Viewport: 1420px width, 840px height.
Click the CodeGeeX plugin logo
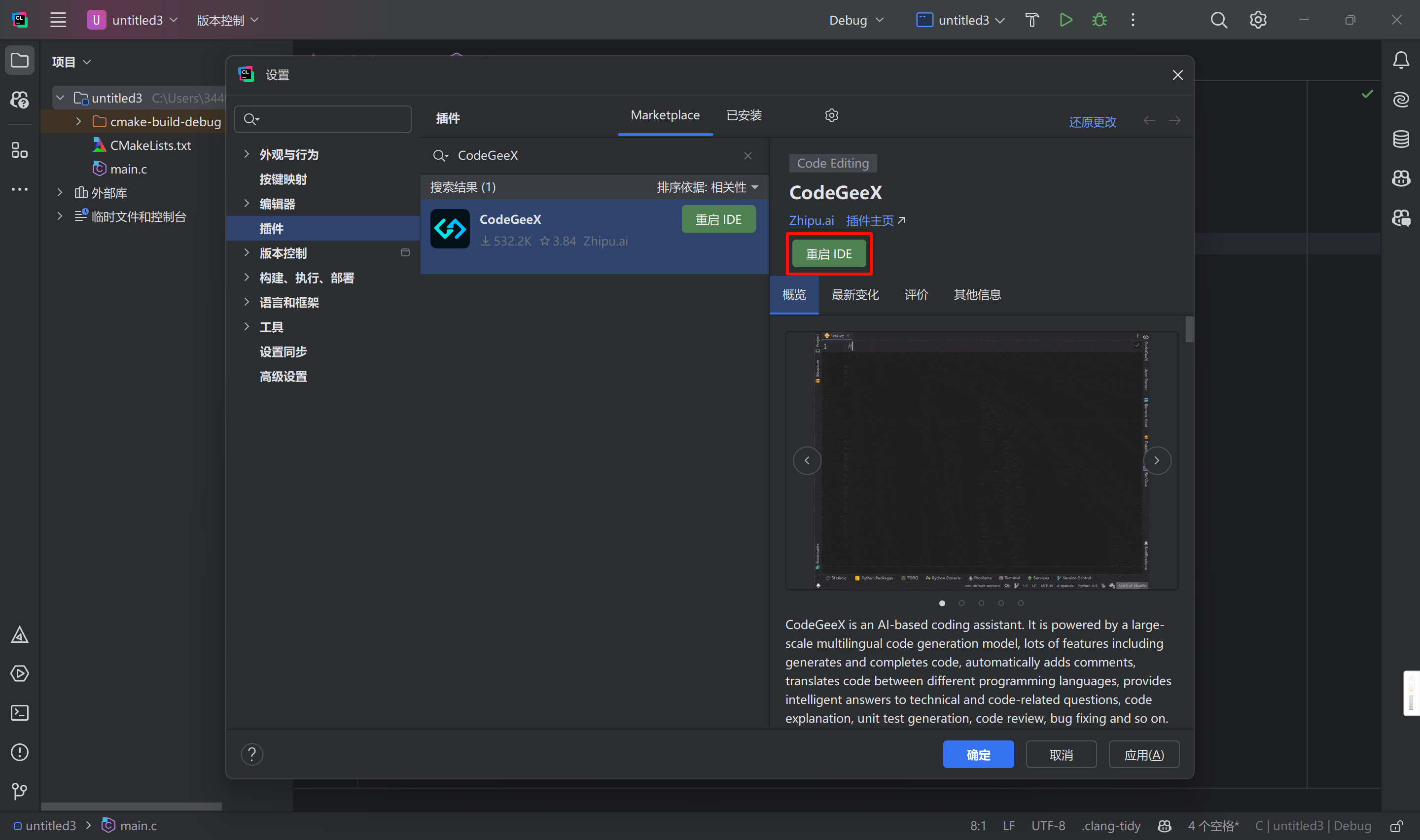(450, 229)
